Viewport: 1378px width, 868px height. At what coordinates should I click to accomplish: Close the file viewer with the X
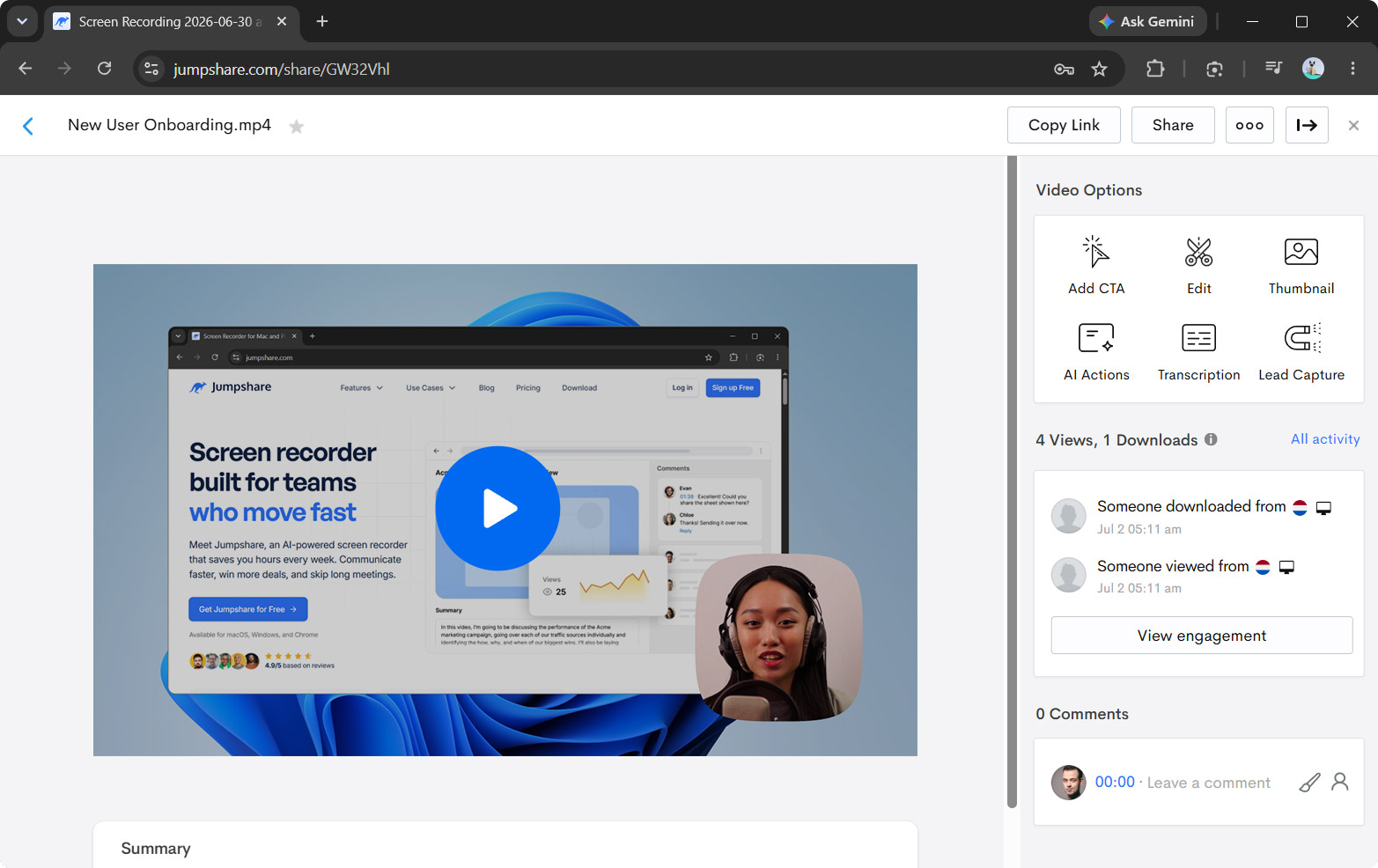(1353, 125)
